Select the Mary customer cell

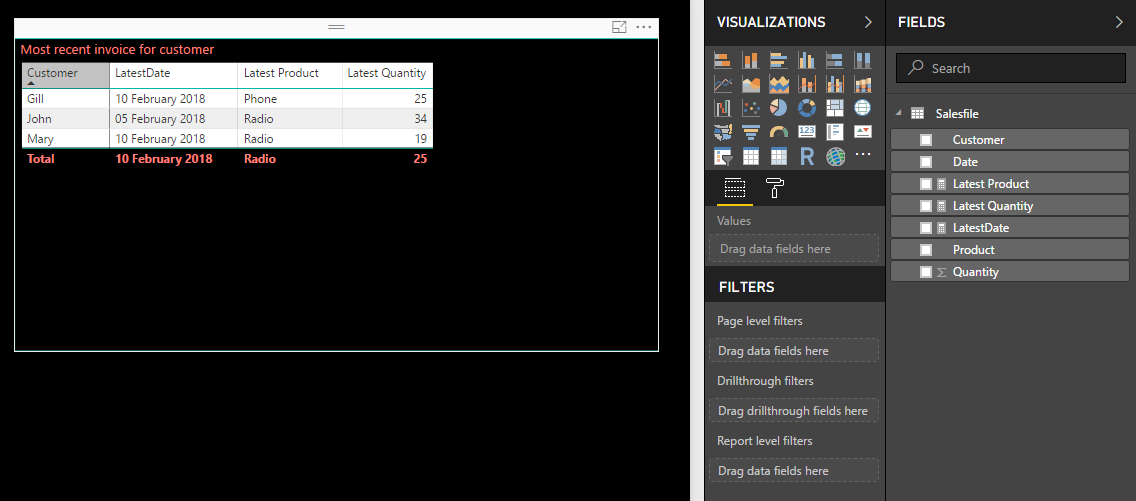(66, 138)
